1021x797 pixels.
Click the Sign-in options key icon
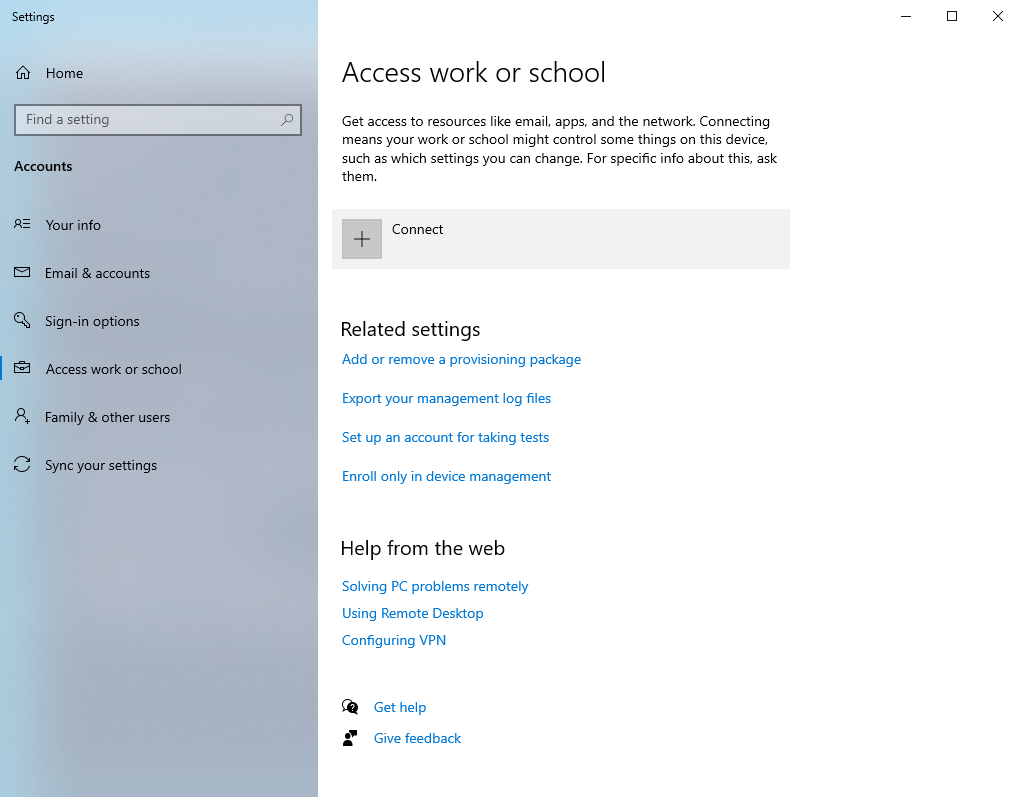(22, 320)
